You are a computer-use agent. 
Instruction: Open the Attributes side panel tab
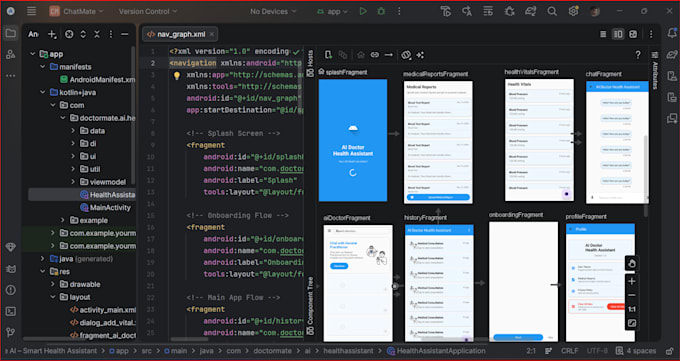655,70
